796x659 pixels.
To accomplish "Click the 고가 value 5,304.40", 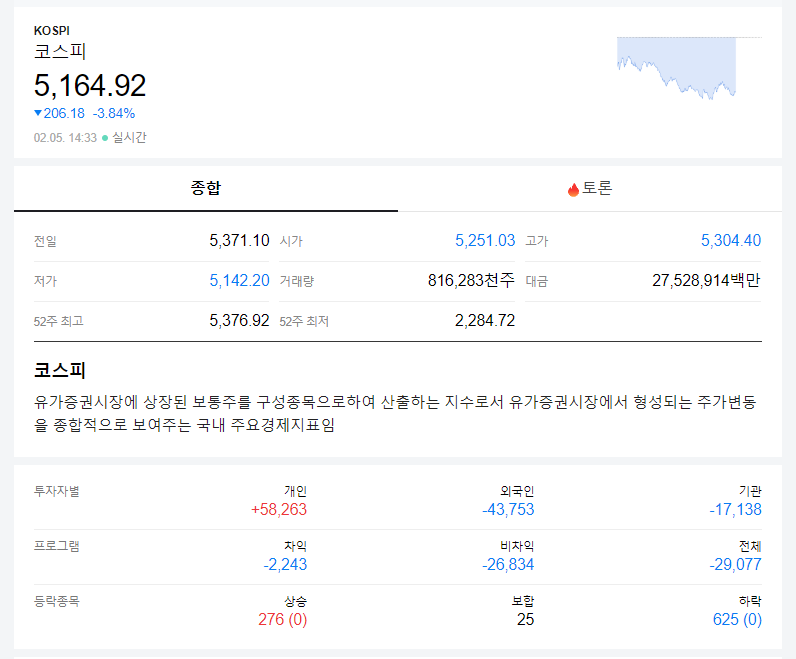I will [731, 240].
